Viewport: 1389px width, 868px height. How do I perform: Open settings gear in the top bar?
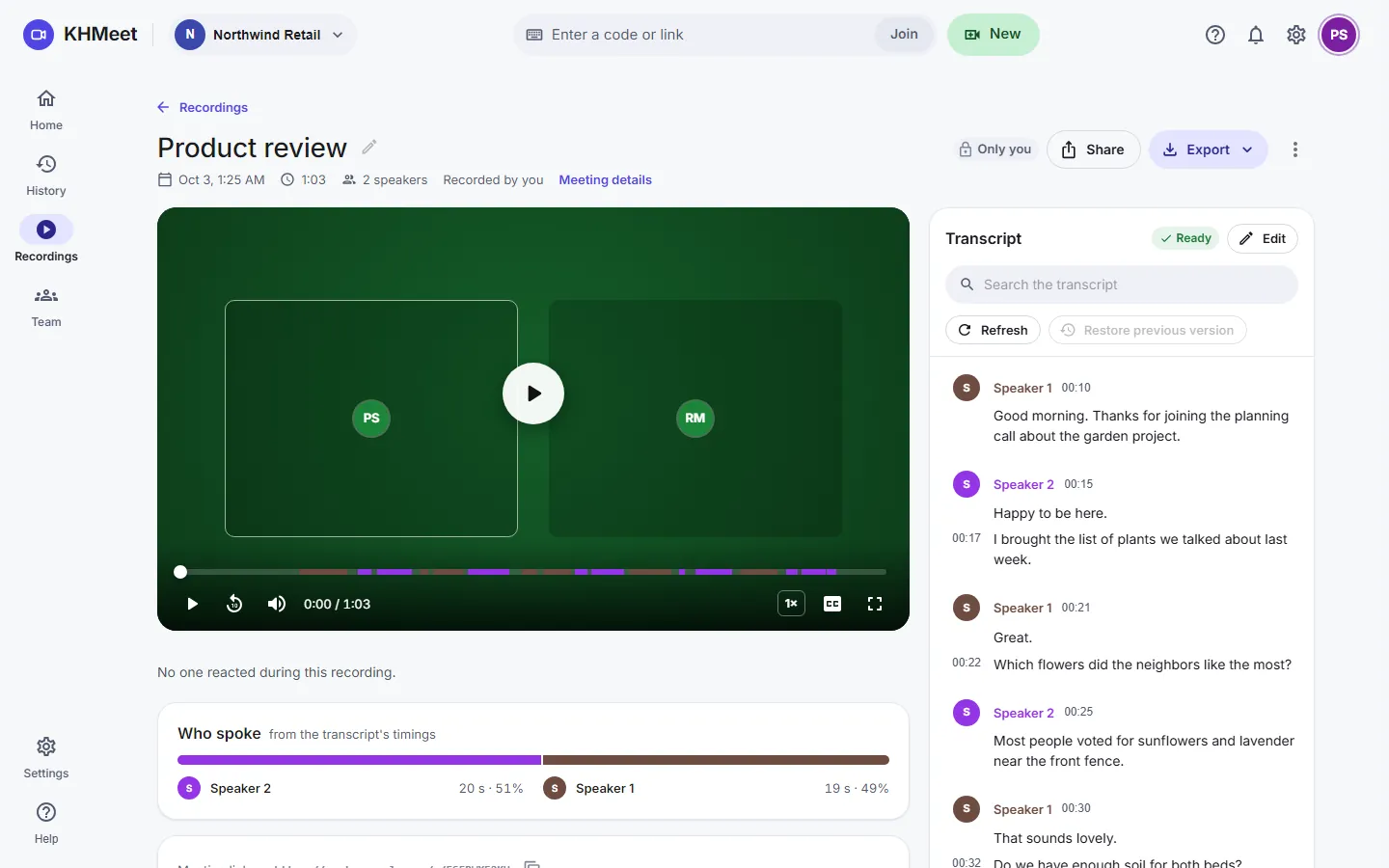point(1296,35)
